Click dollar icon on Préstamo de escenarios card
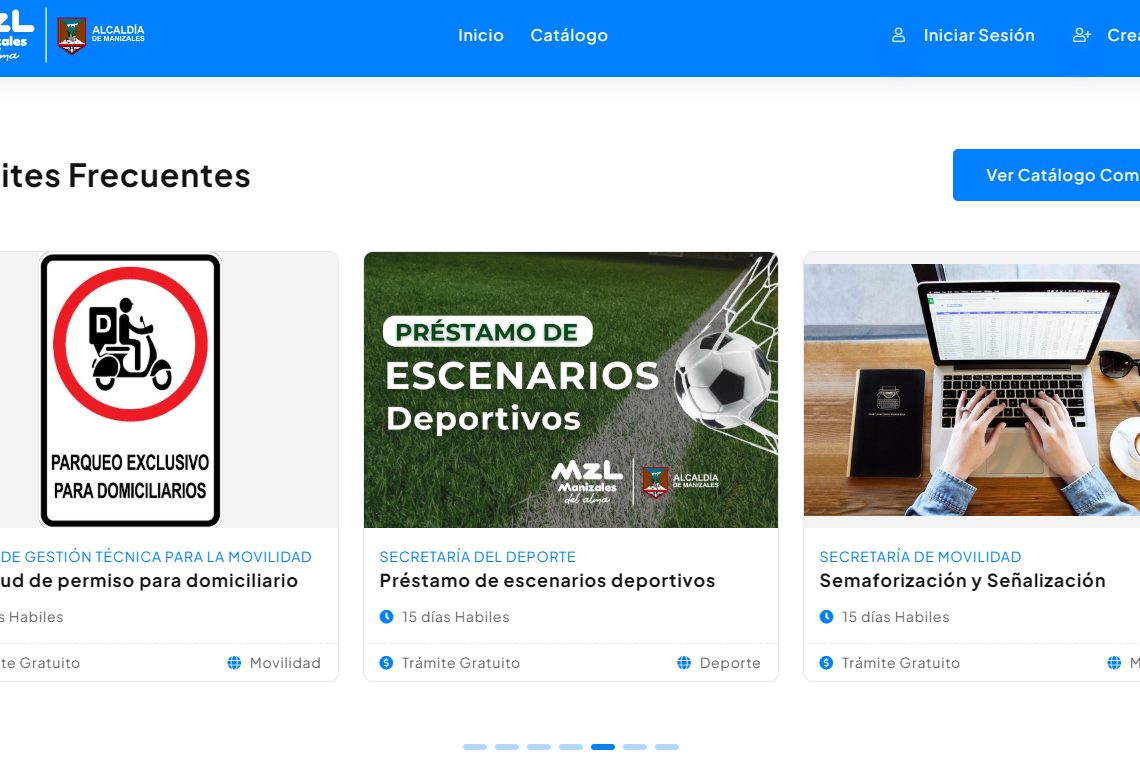 coord(387,663)
